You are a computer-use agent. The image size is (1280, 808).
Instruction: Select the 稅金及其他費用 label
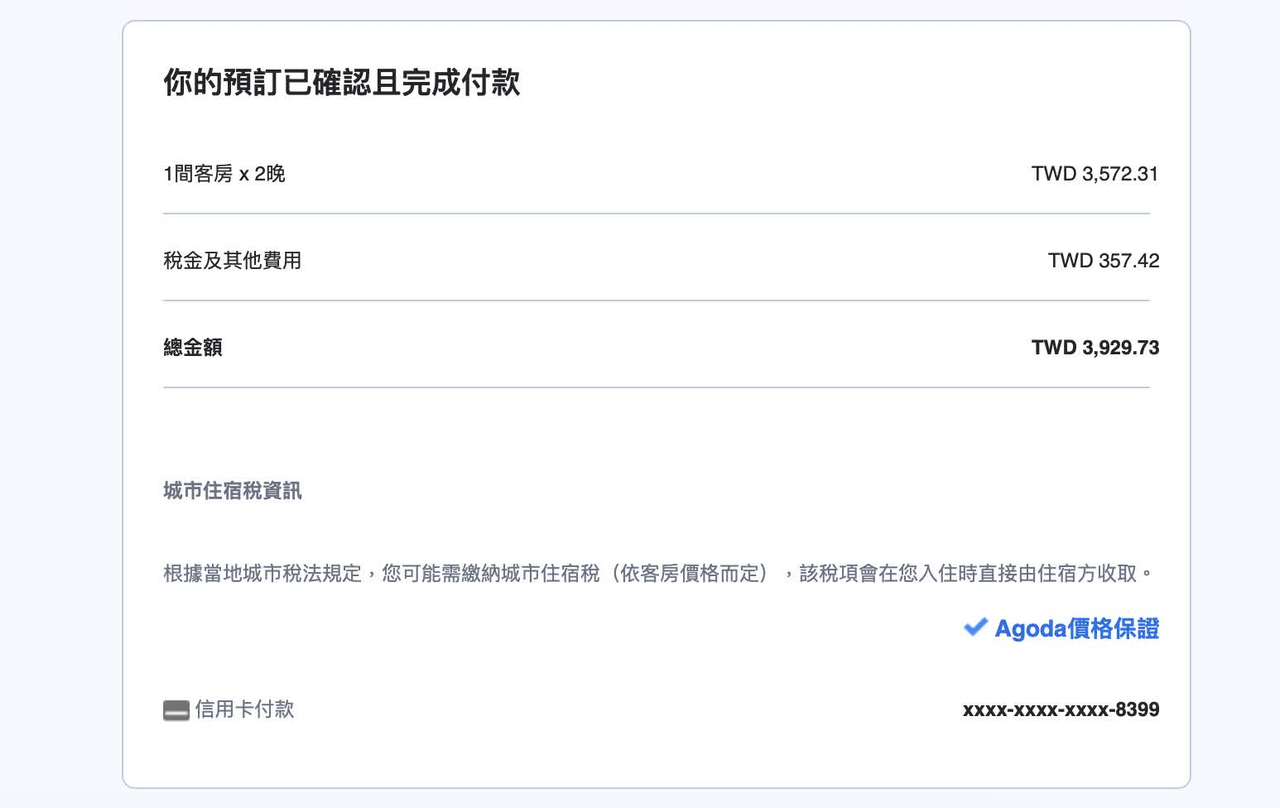[x=232, y=261]
